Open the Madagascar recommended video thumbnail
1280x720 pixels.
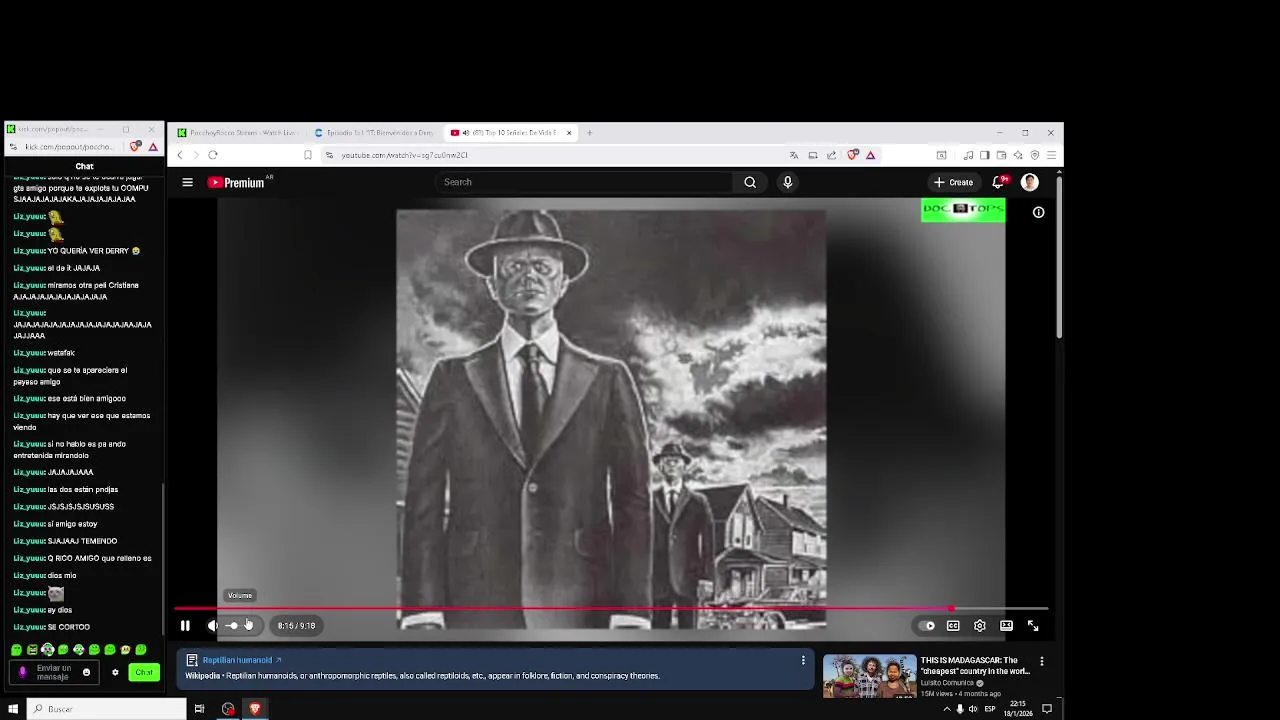(869, 676)
